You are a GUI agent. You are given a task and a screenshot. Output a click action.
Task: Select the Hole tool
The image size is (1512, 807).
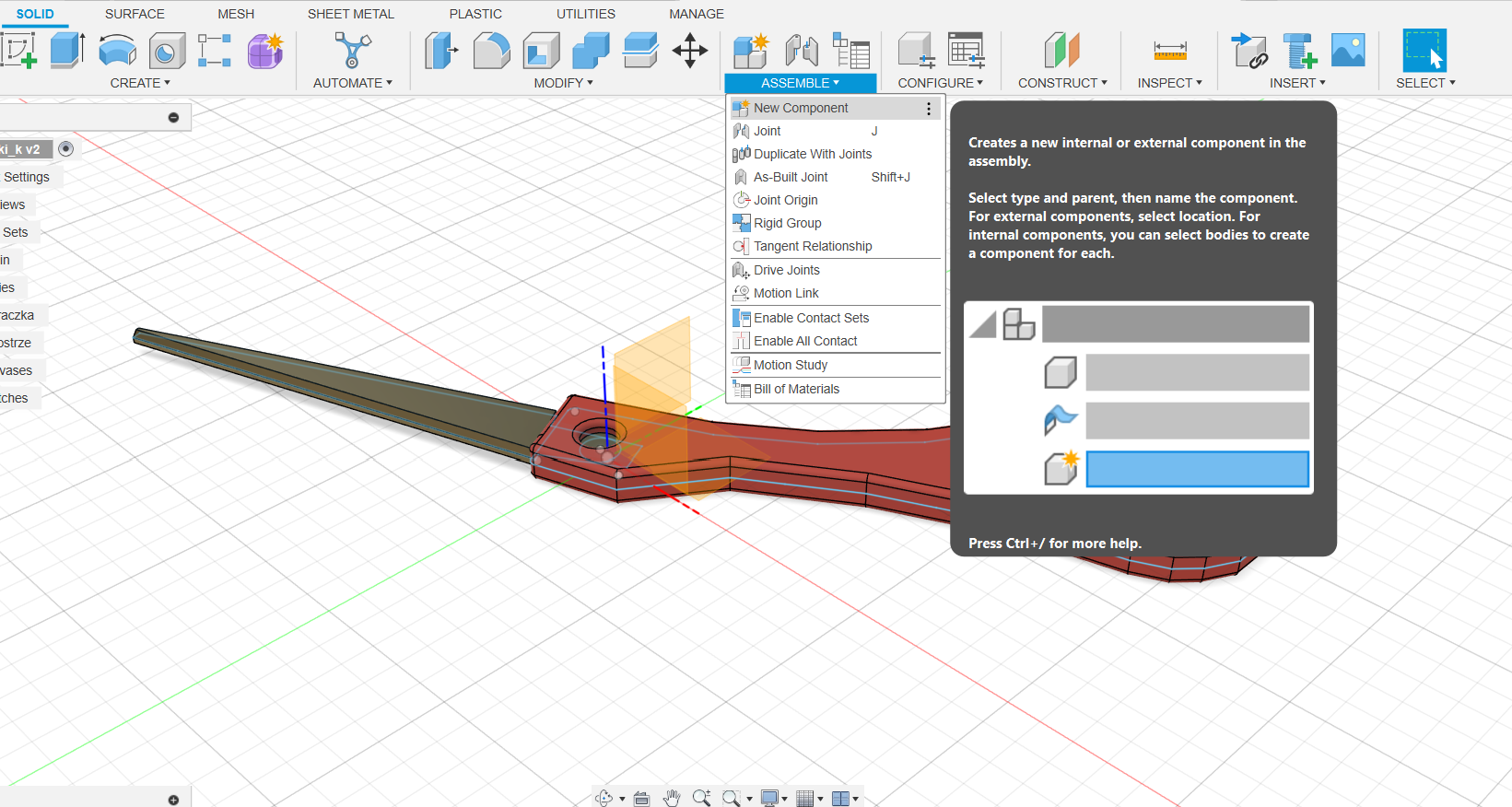pos(167,52)
